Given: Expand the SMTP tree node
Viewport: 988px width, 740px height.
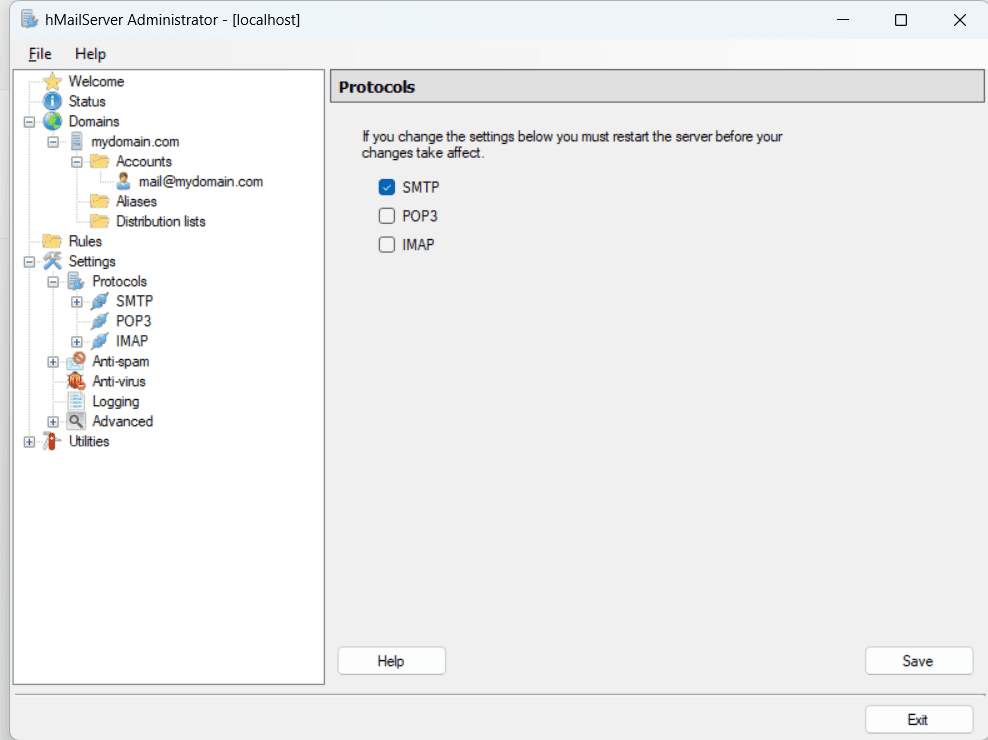Looking at the screenshot, I should click(x=76, y=301).
